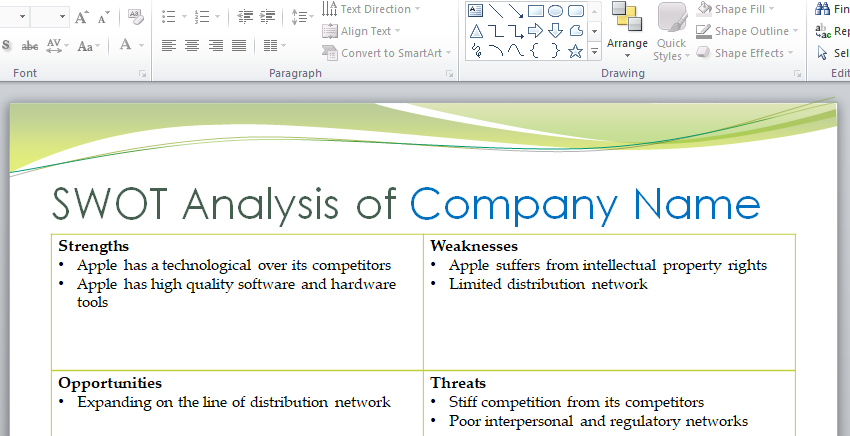Open Text Direction menu
The image size is (850, 436).
(x=371, y=9)
